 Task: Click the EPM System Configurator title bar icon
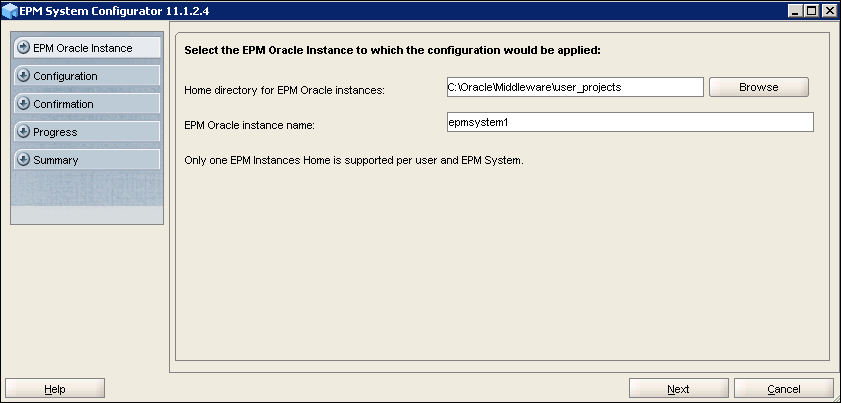point(11,10)
